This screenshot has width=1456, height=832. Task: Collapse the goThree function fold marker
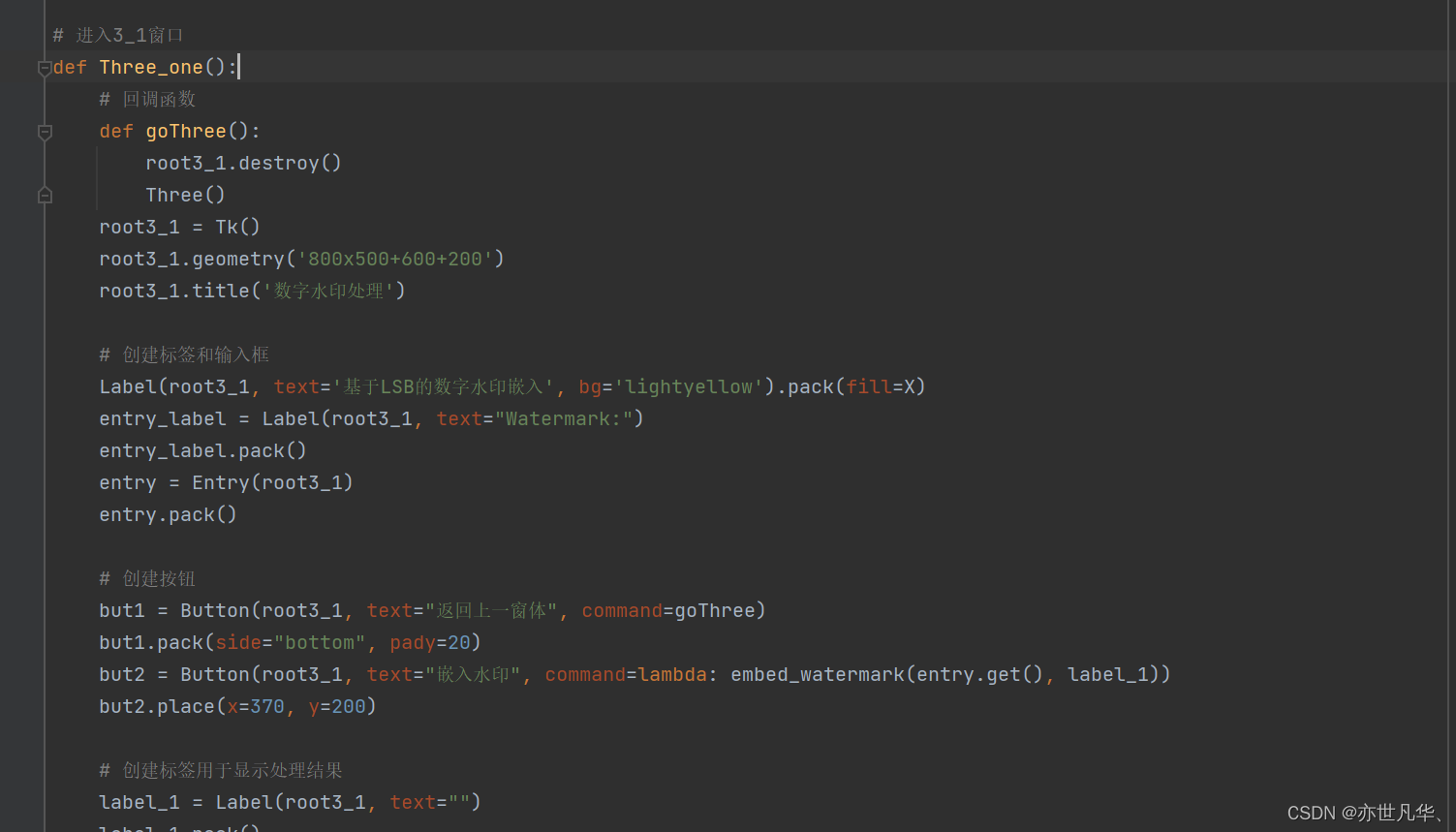(45, 132)
